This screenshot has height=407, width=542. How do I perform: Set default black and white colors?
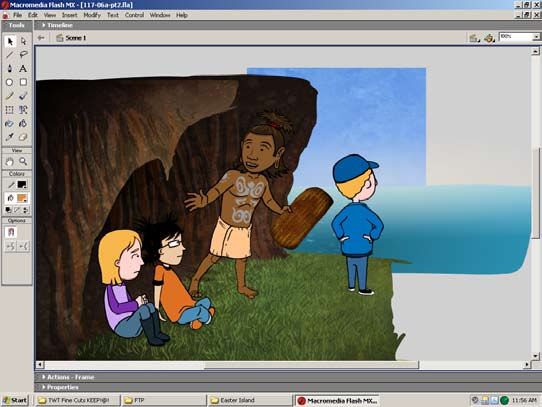click(8, 210)
